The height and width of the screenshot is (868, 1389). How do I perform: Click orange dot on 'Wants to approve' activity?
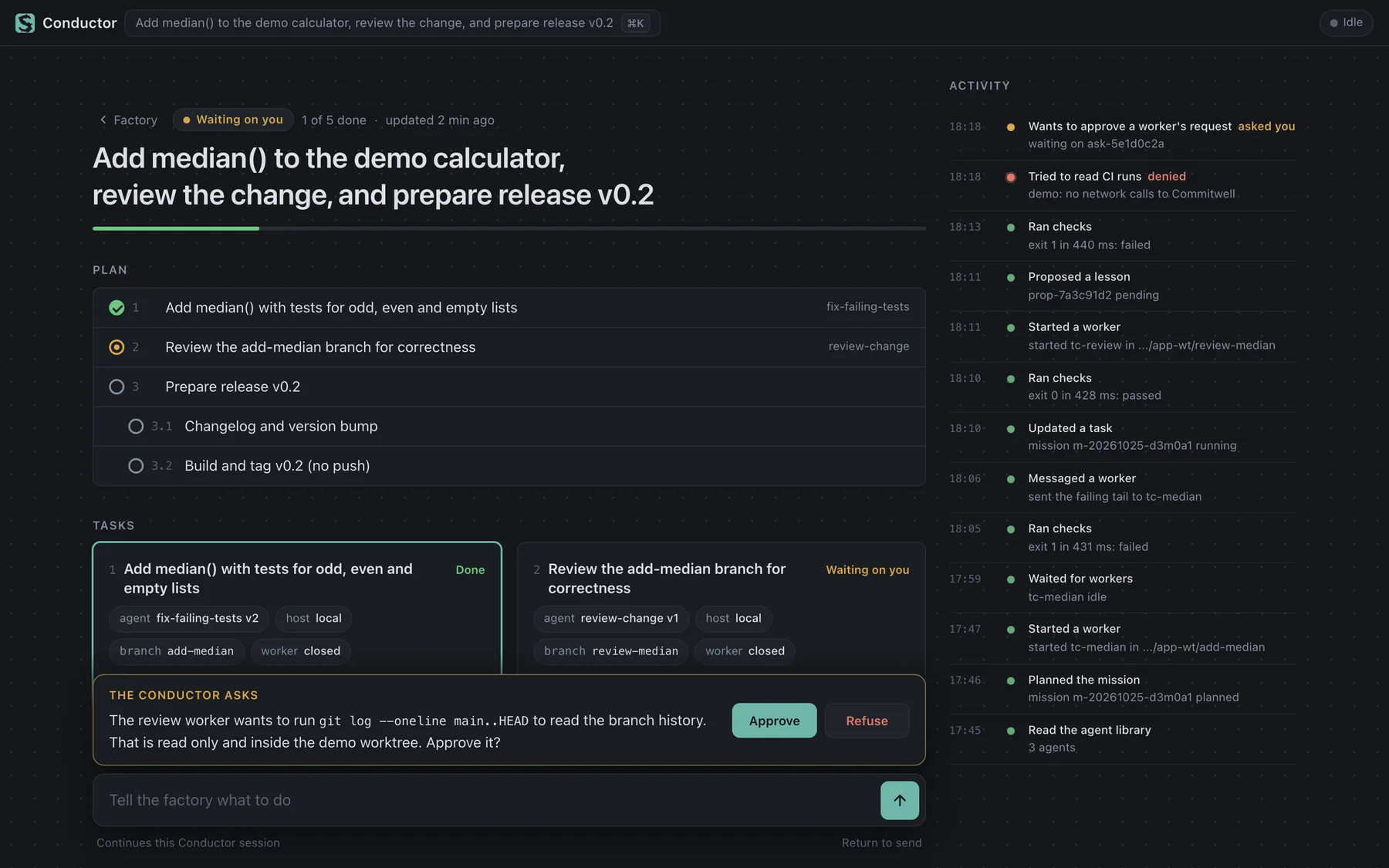(1010, 127)
